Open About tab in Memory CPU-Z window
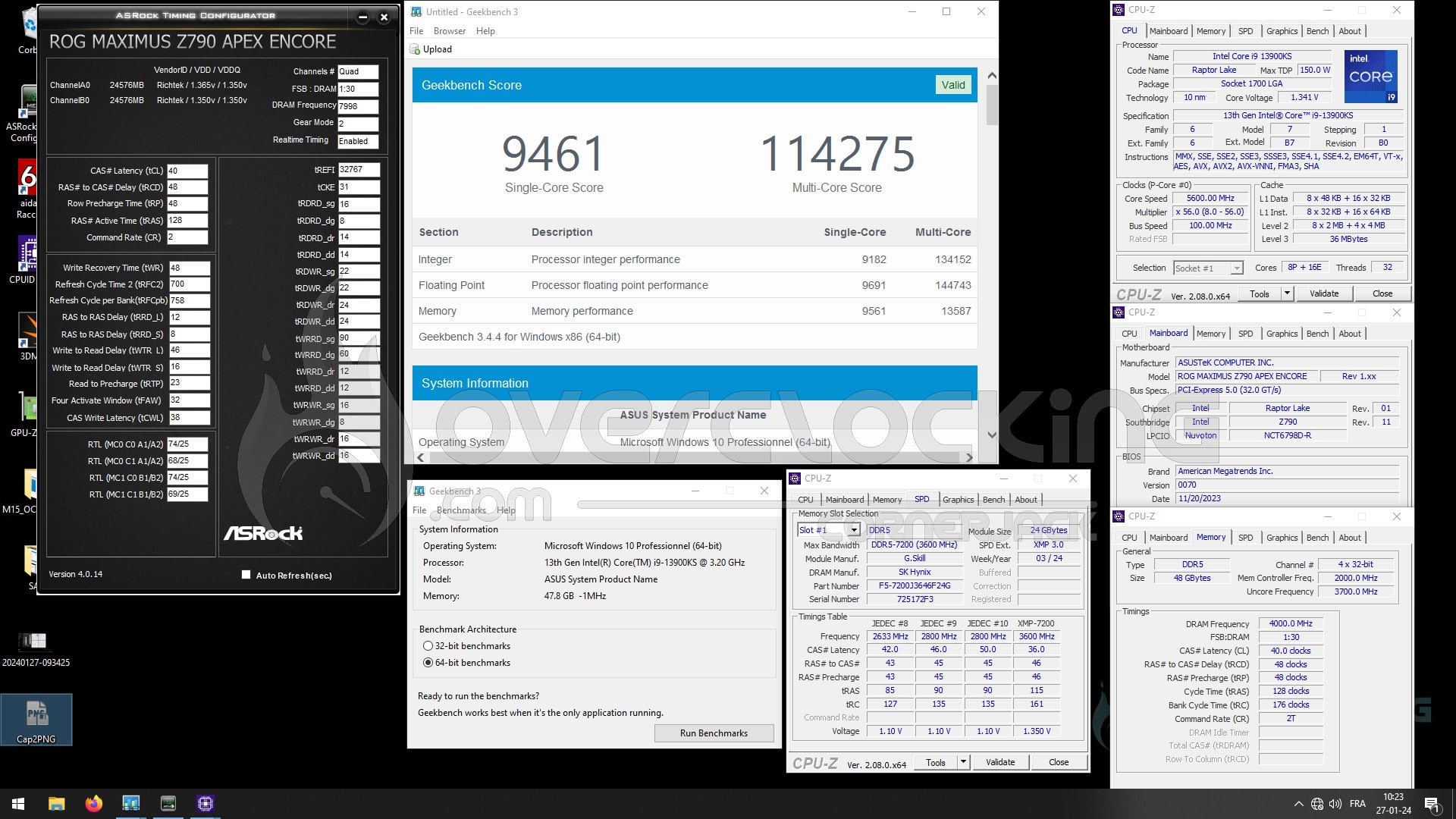This screenshot has height=819, width=1456. pos(1349,538)
